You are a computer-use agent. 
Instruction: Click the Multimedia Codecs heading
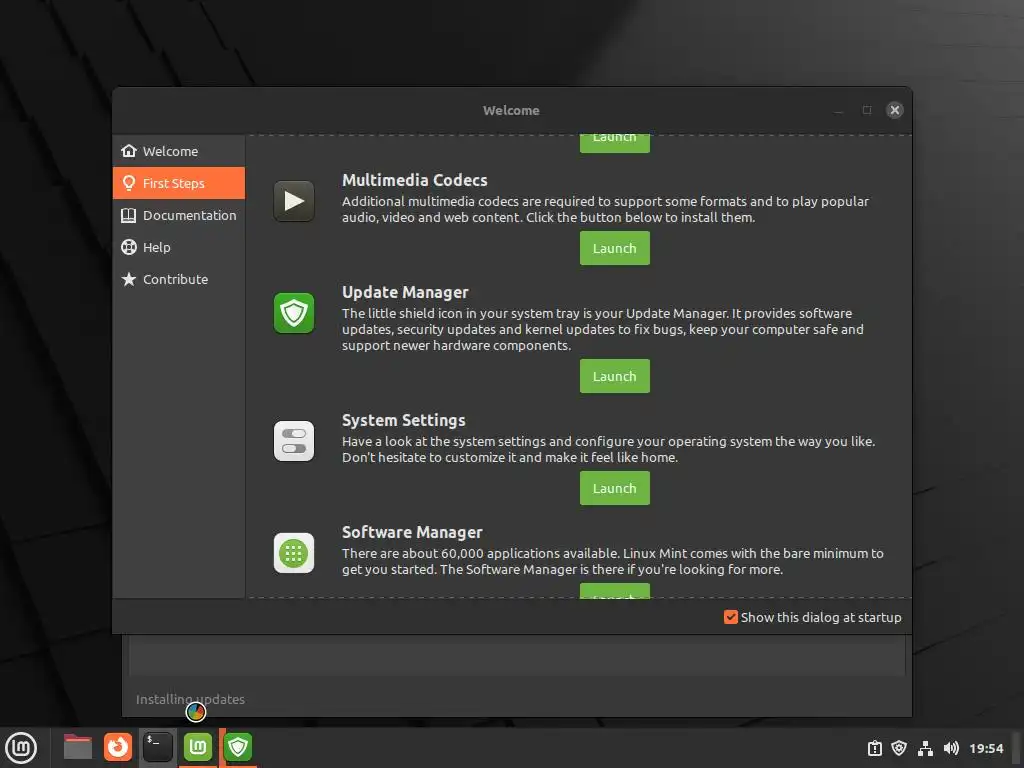[x=415, y=180]
